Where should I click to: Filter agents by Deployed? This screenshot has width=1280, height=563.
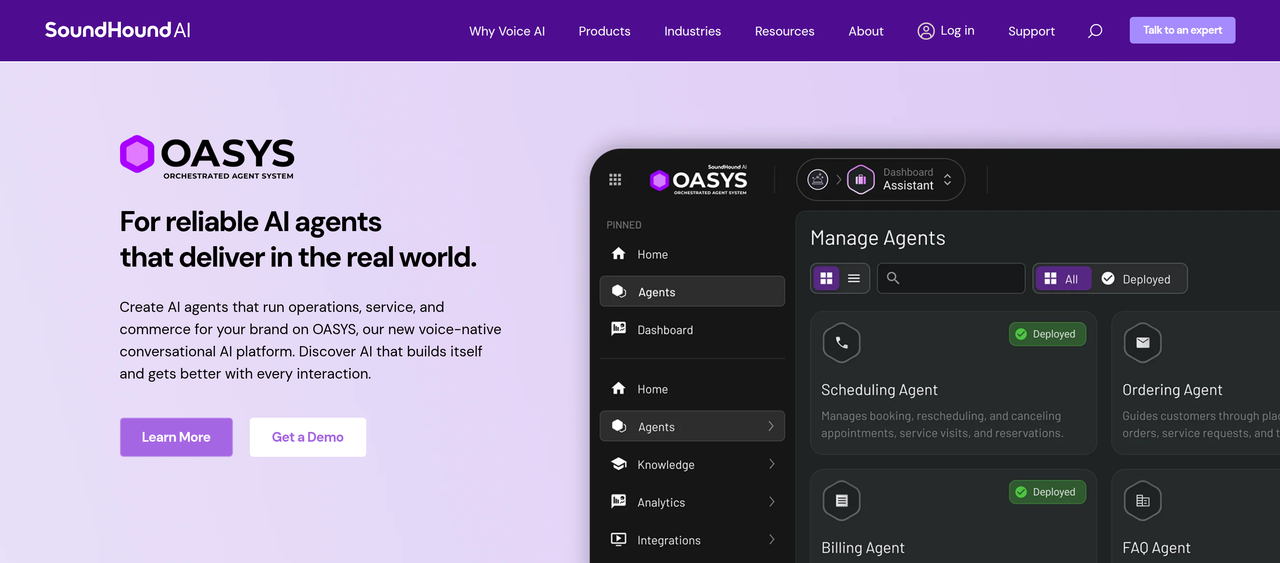pos(1137,279)
